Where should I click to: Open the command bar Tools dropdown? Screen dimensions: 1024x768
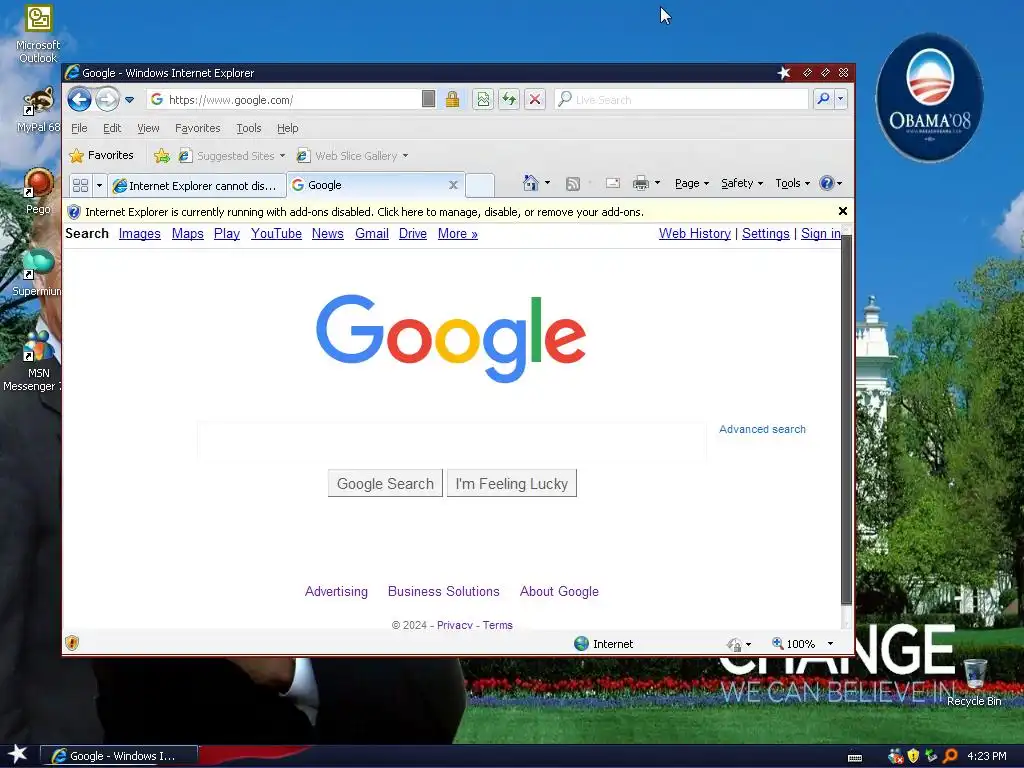(792, 184)
